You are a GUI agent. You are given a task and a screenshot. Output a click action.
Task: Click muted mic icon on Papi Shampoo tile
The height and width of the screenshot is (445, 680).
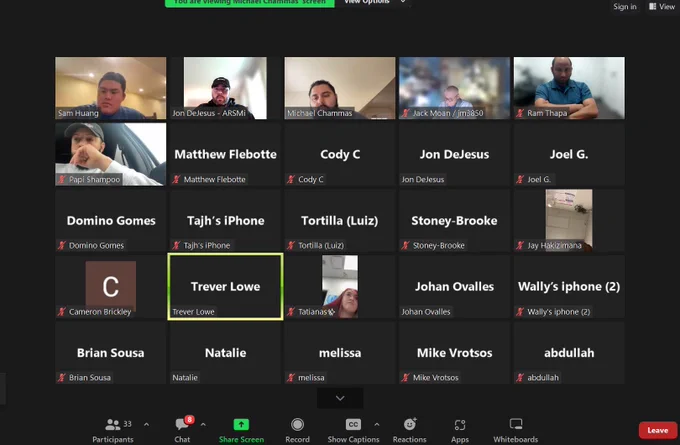[x=62, y=179]
